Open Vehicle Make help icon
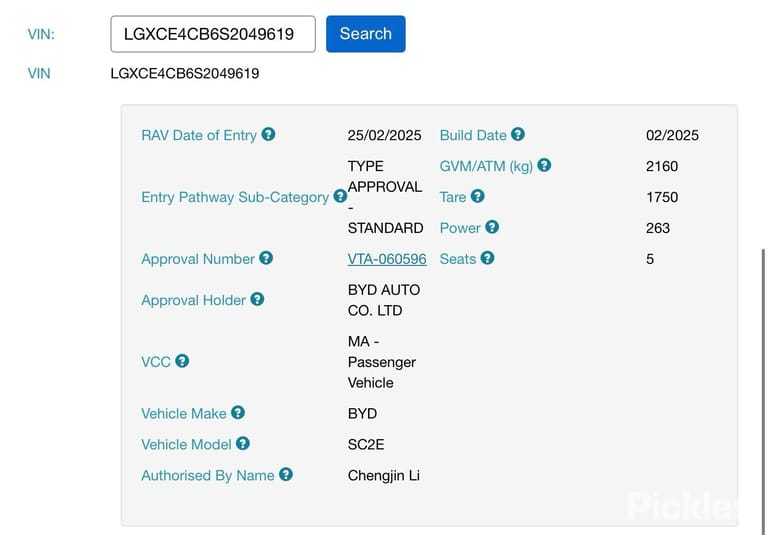This screenshot has height=535, width=768. point(238,413)
